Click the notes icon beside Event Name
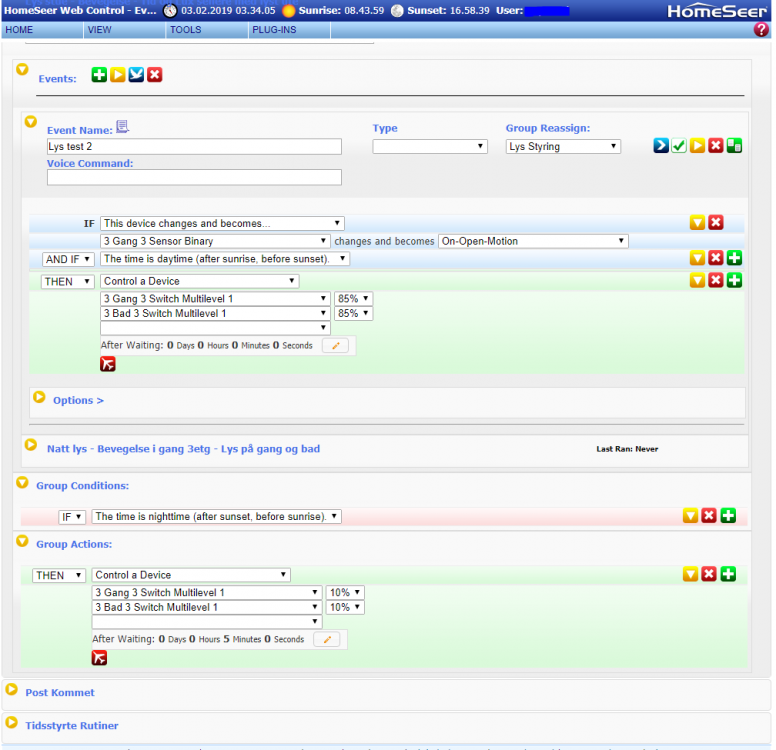Image resolution: width=776 pixels, height=750 pixels. [123, 126]
